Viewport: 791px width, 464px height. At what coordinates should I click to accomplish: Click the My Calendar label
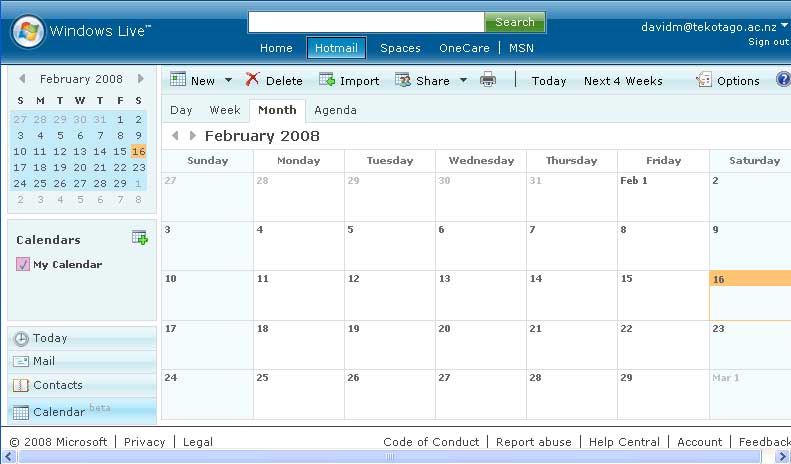[68, 264]
